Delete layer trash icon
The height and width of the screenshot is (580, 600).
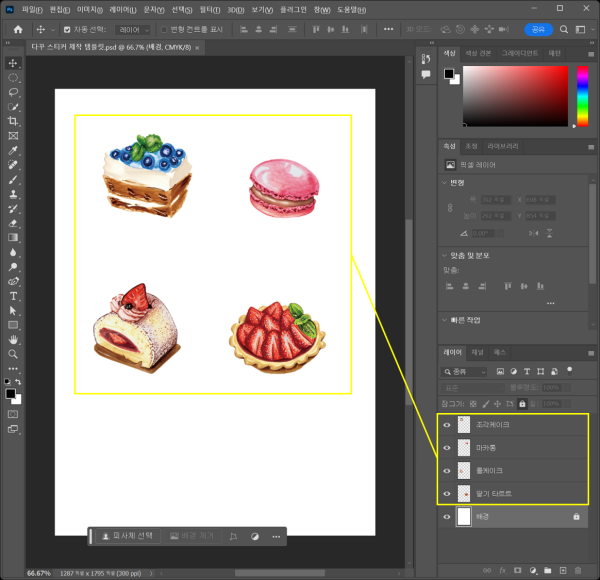578,570
